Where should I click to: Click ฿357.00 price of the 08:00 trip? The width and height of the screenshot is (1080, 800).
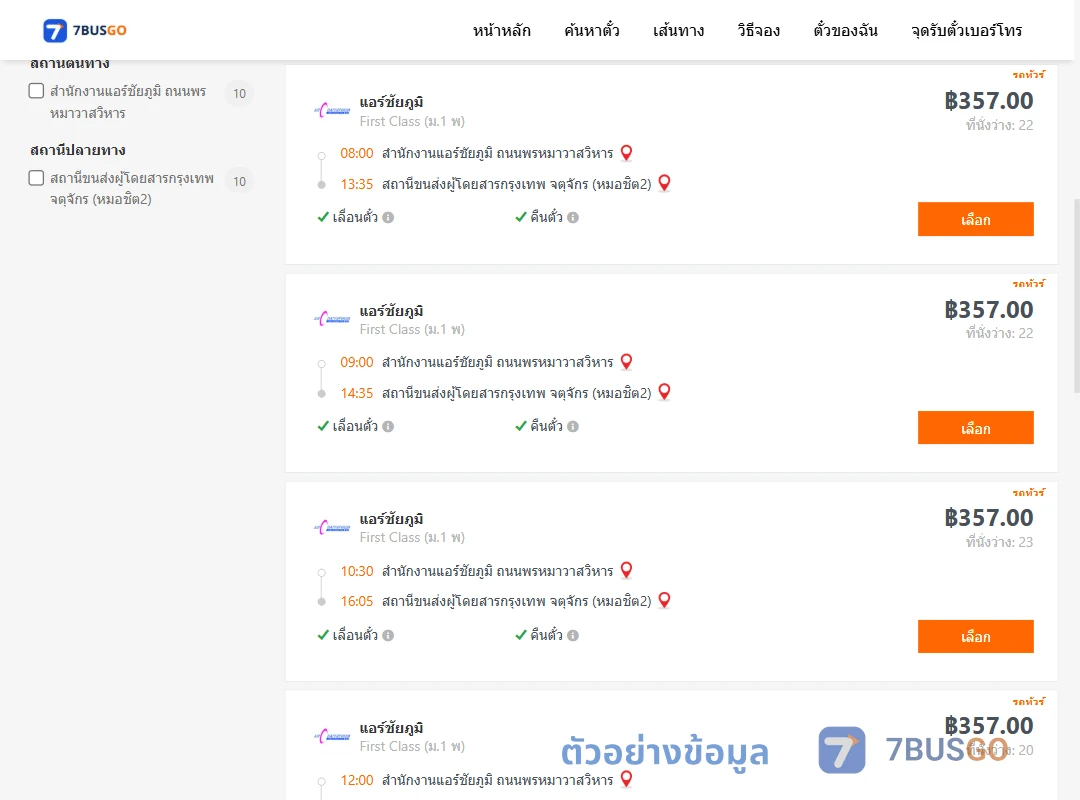989,101
